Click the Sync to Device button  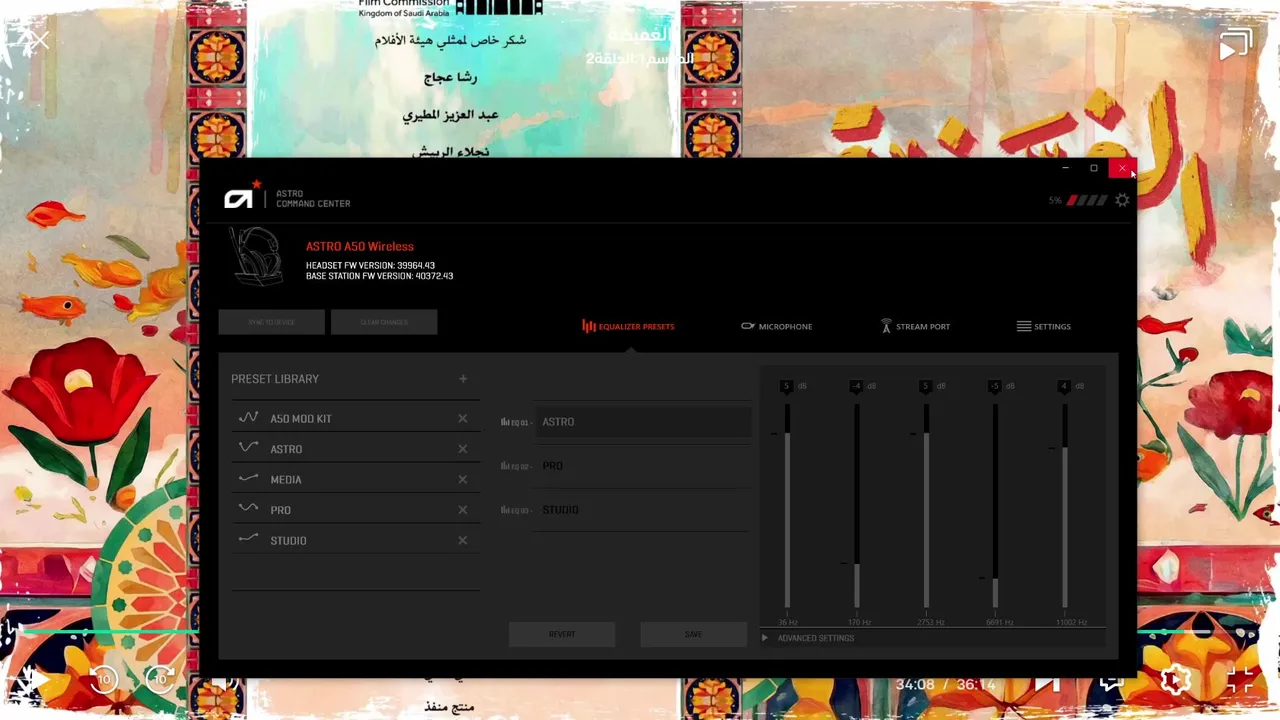[x=272, y=322]
